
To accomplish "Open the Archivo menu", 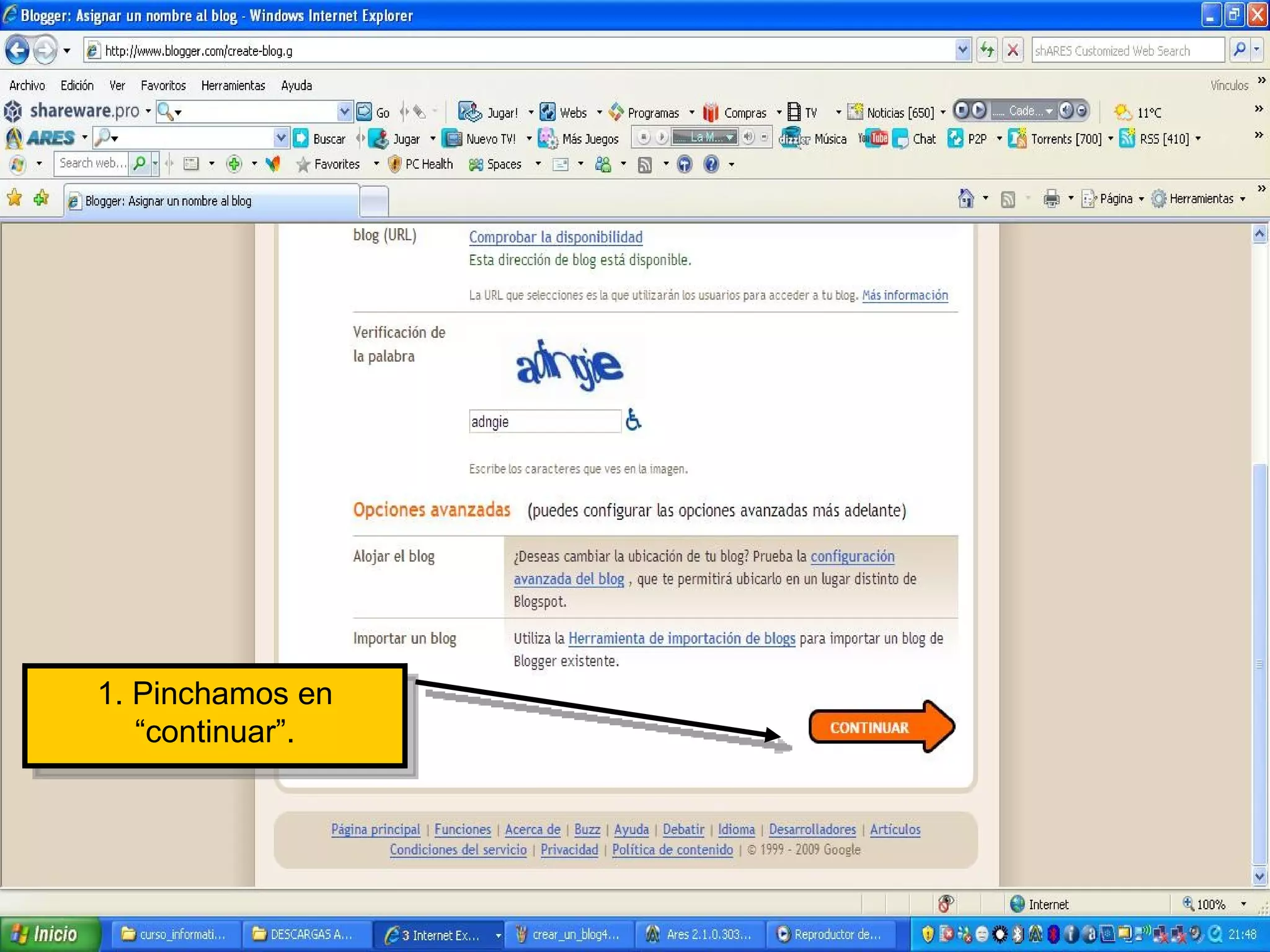I will click(x=27, y=86).
